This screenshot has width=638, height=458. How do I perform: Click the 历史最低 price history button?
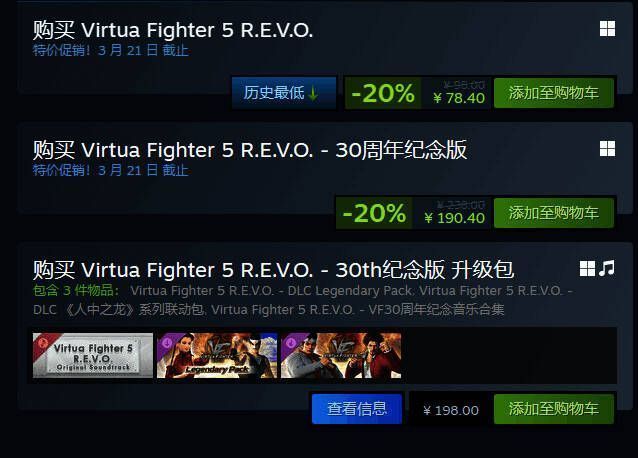point(284,93)
